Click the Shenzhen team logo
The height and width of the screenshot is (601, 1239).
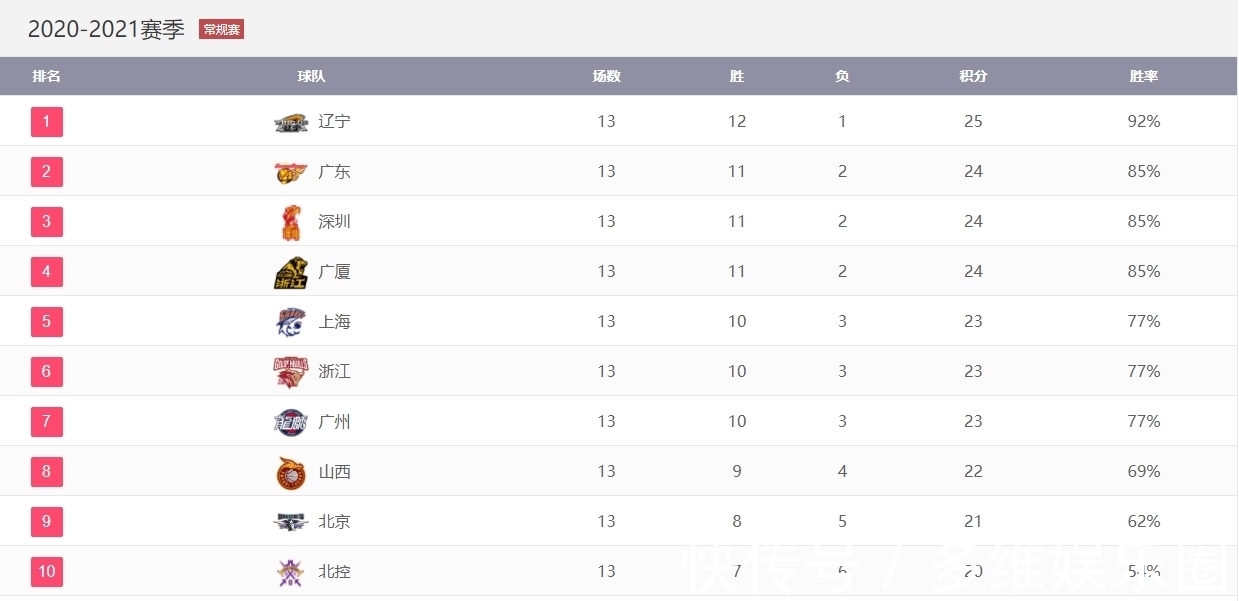[x=291, y=222]
